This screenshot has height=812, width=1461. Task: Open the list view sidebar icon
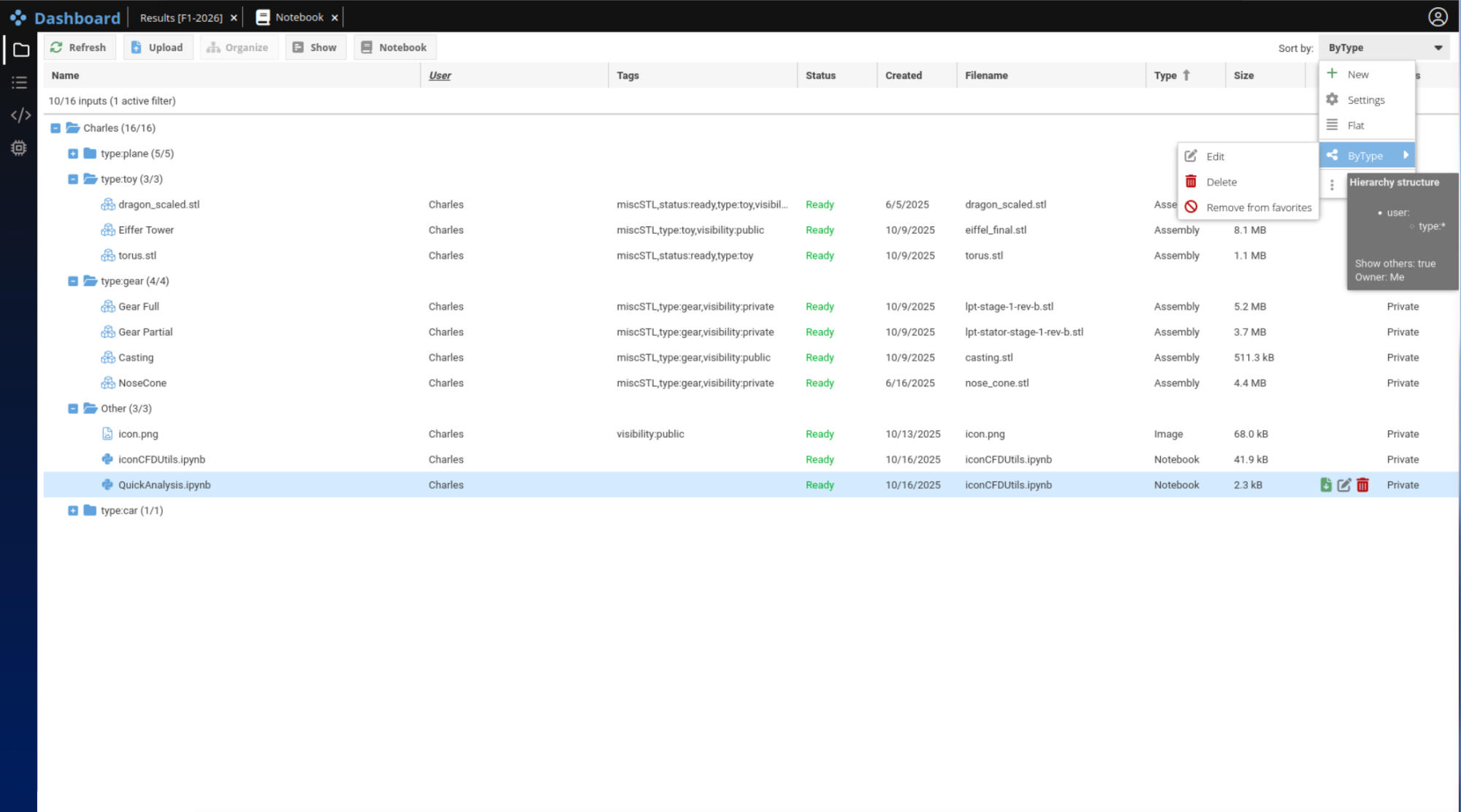click(20, 83)
